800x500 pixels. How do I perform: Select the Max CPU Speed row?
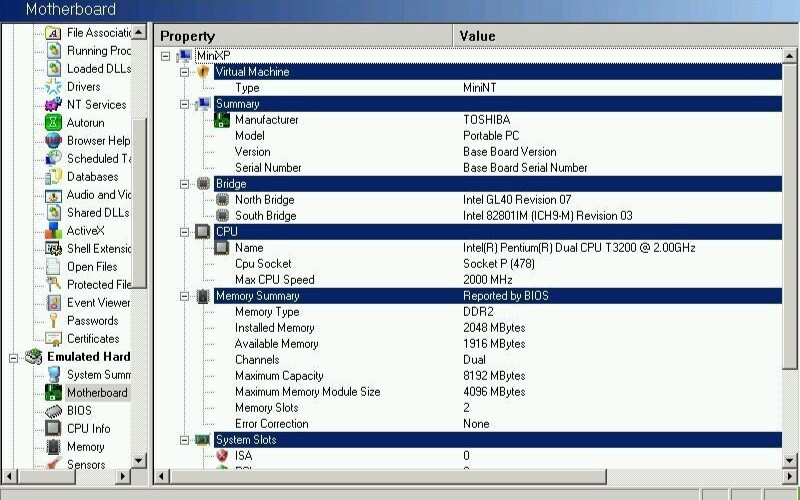pyautogui.click(x=497, y=280)
